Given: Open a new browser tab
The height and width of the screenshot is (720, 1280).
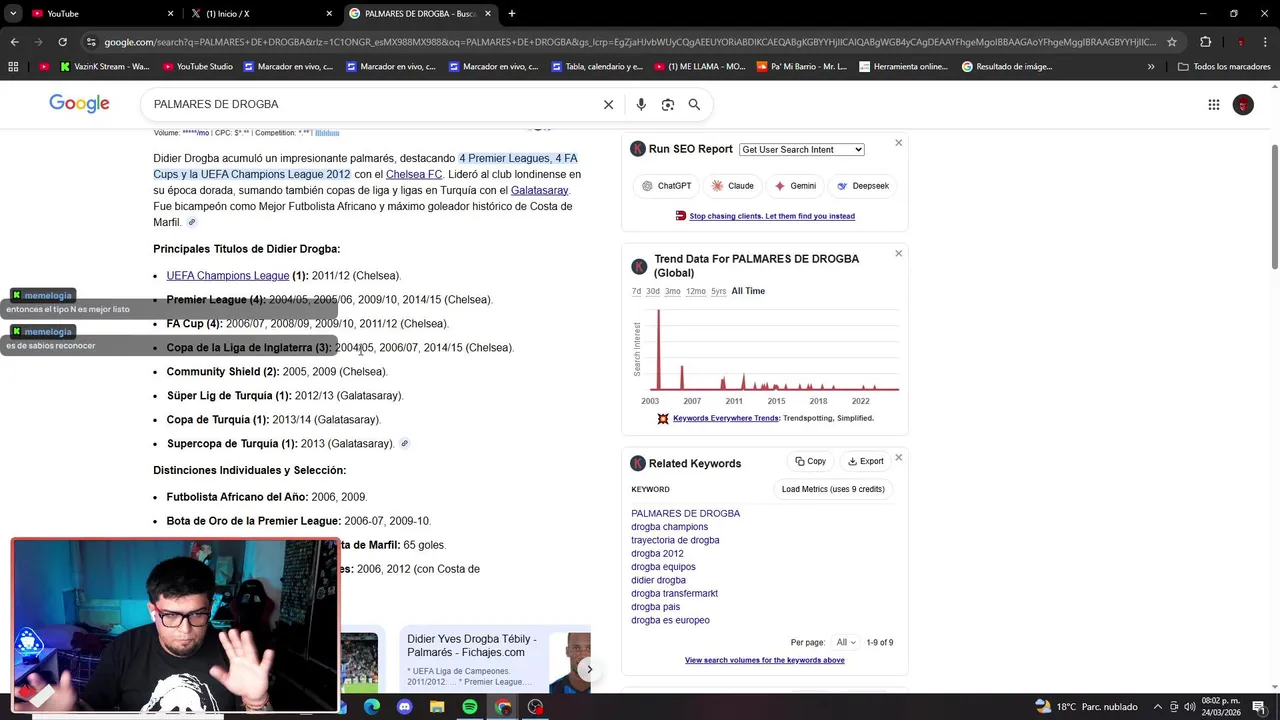Looking at the screenshot, I should (x=512, y=13).
